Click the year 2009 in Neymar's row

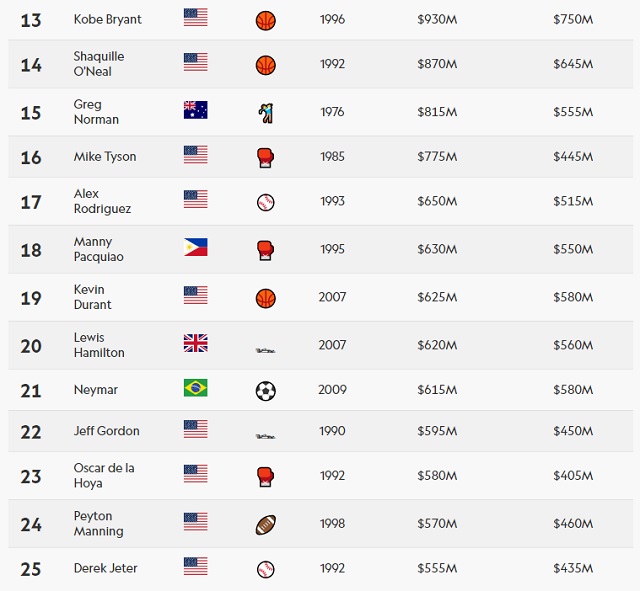click(332, 390)
